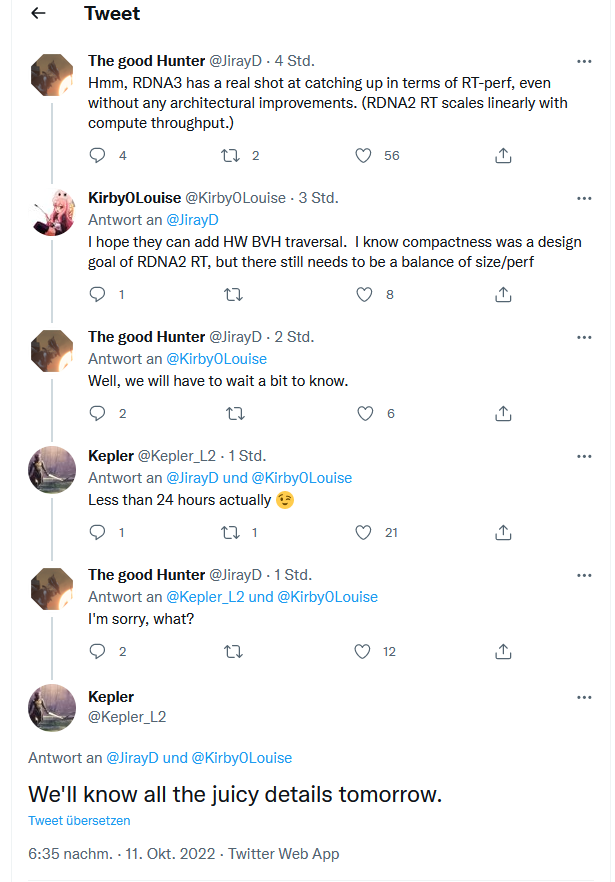Open @Kepler_L2 handle under main tweet name
Image resolution: width=615 pixels, height=882 pixels.
pos(127,717)
